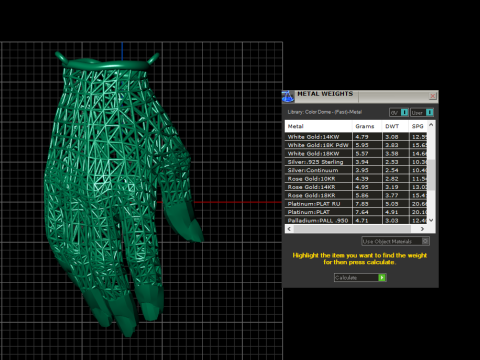Screen dimensions: 480x360
Task: Click the horizontal scroll left arrow
Action: 289,229
